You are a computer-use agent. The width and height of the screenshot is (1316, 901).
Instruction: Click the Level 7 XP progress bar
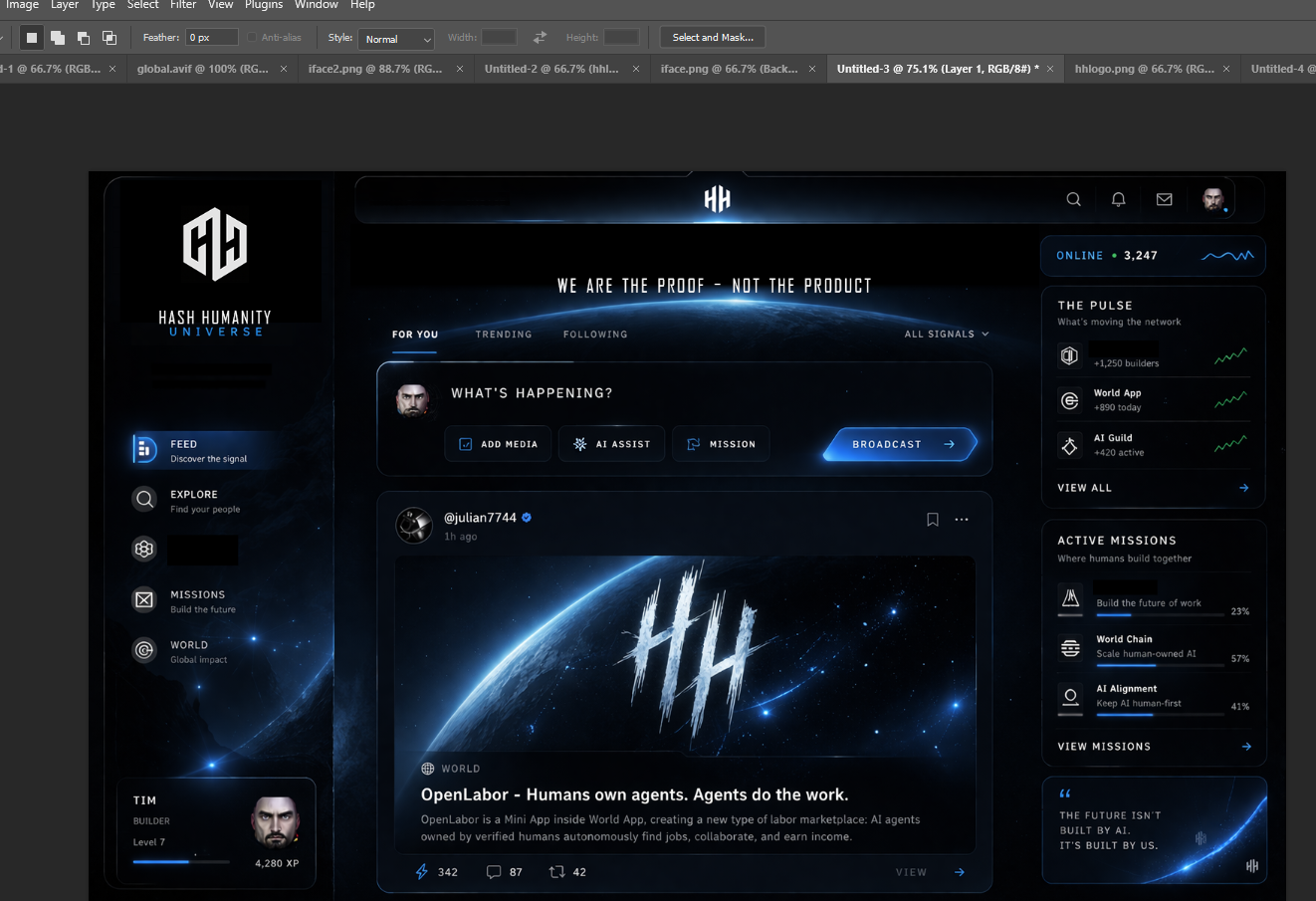pyautogui.click(x=181, y=862)
